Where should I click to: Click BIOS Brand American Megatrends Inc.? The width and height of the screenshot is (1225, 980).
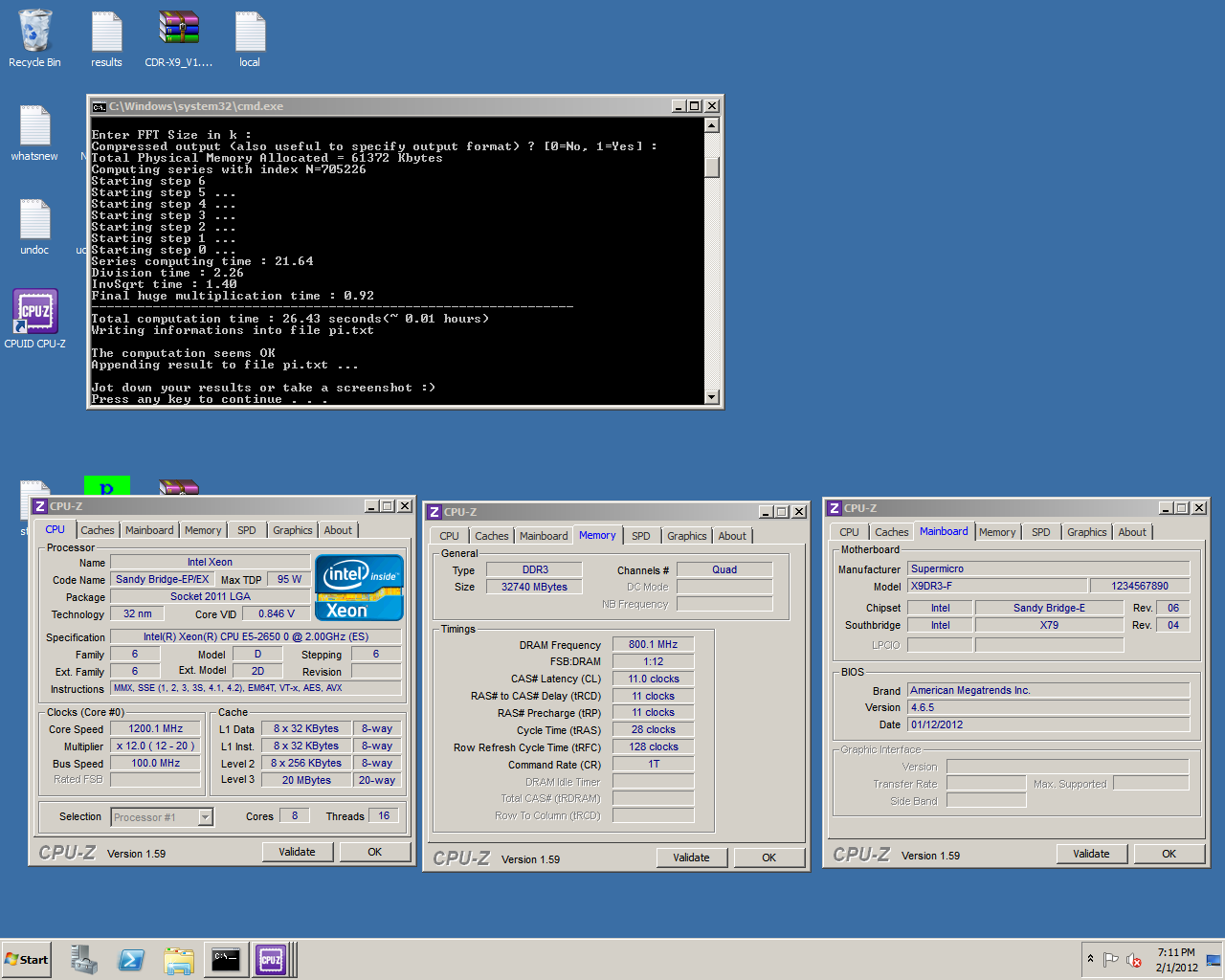1049,690
